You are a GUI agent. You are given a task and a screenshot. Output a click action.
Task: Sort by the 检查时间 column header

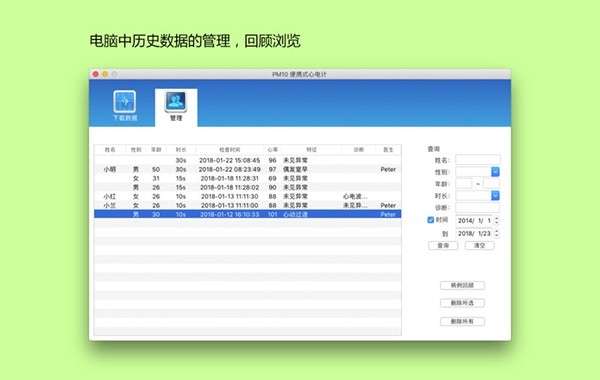click(x=230, y=150)
